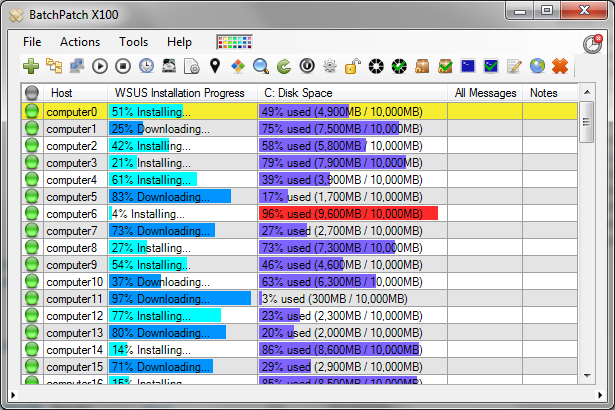This screenshot has width=615, height=410.
Task: Click the red X delete icon
Action: click(x=560, y=66)
